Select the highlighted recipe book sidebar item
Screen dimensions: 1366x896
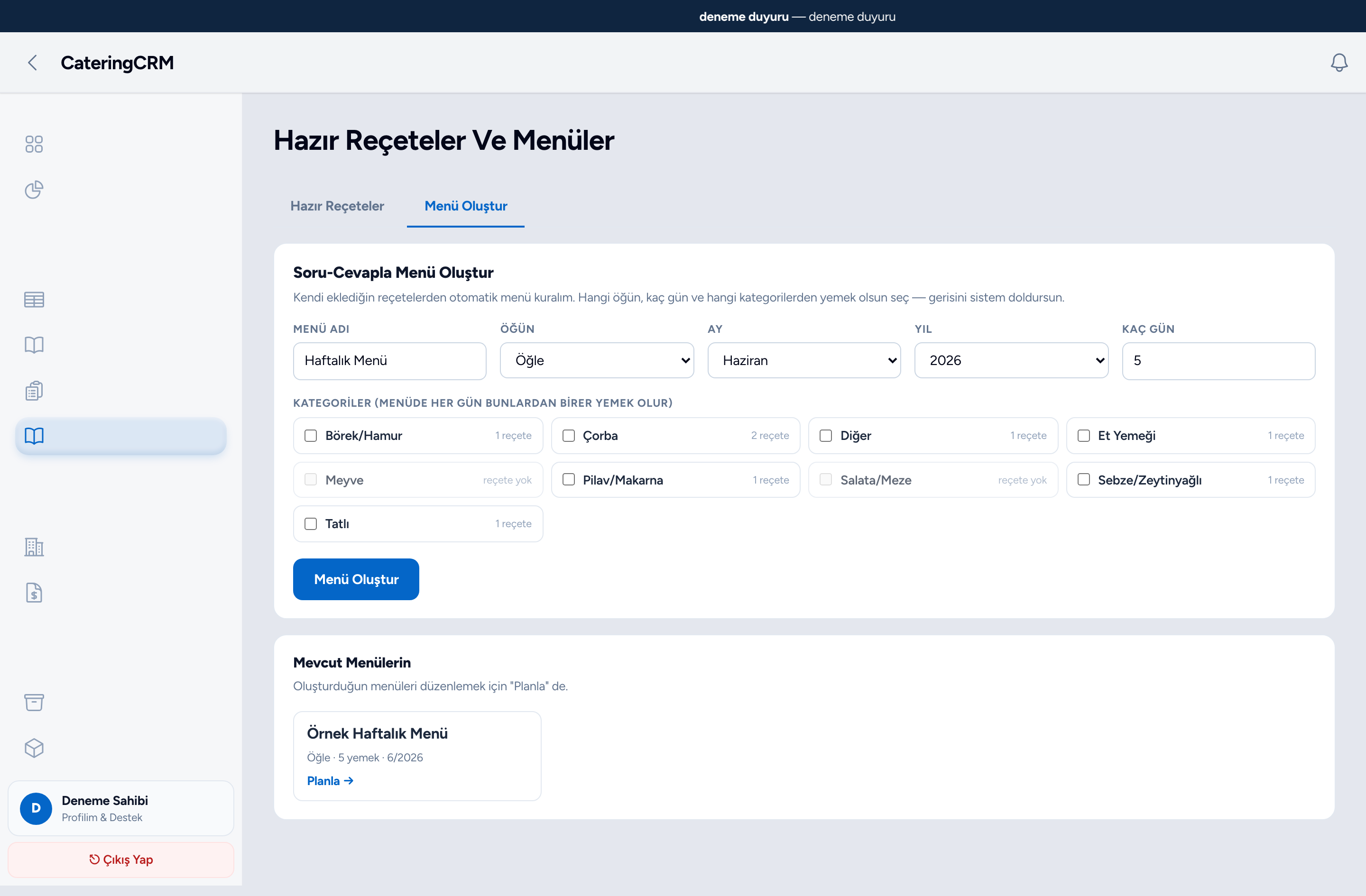point(121,436)
